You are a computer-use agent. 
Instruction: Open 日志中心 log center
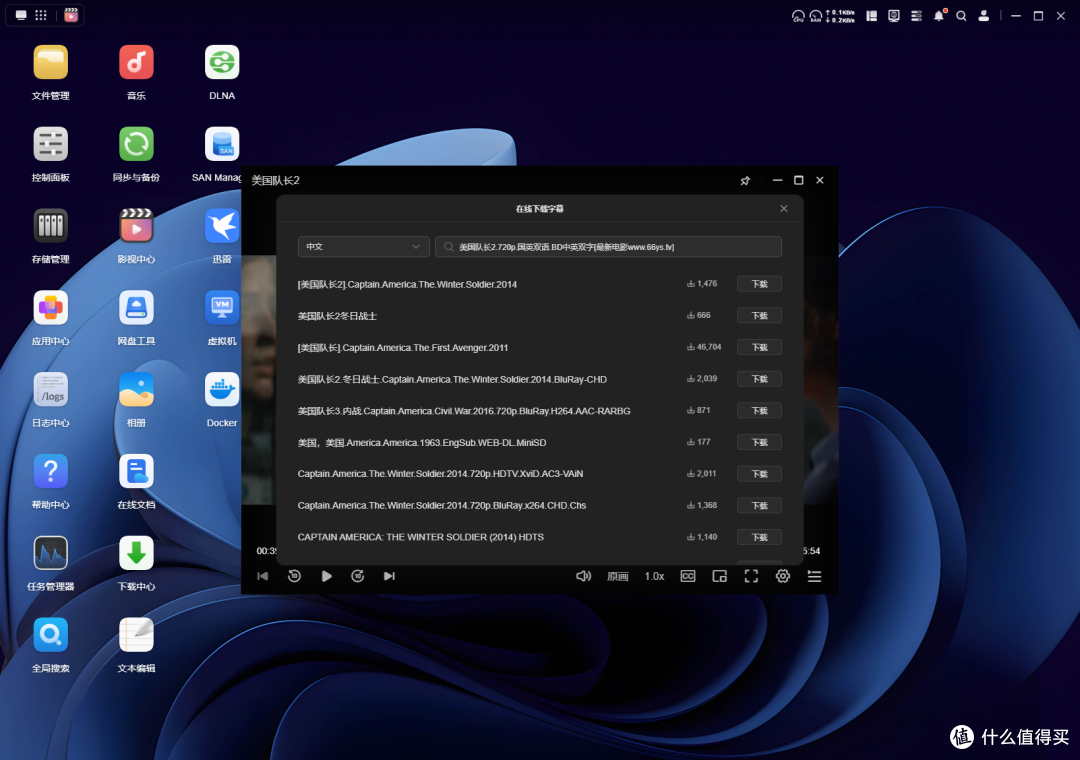pyautogui.click(x=50, y=390)
